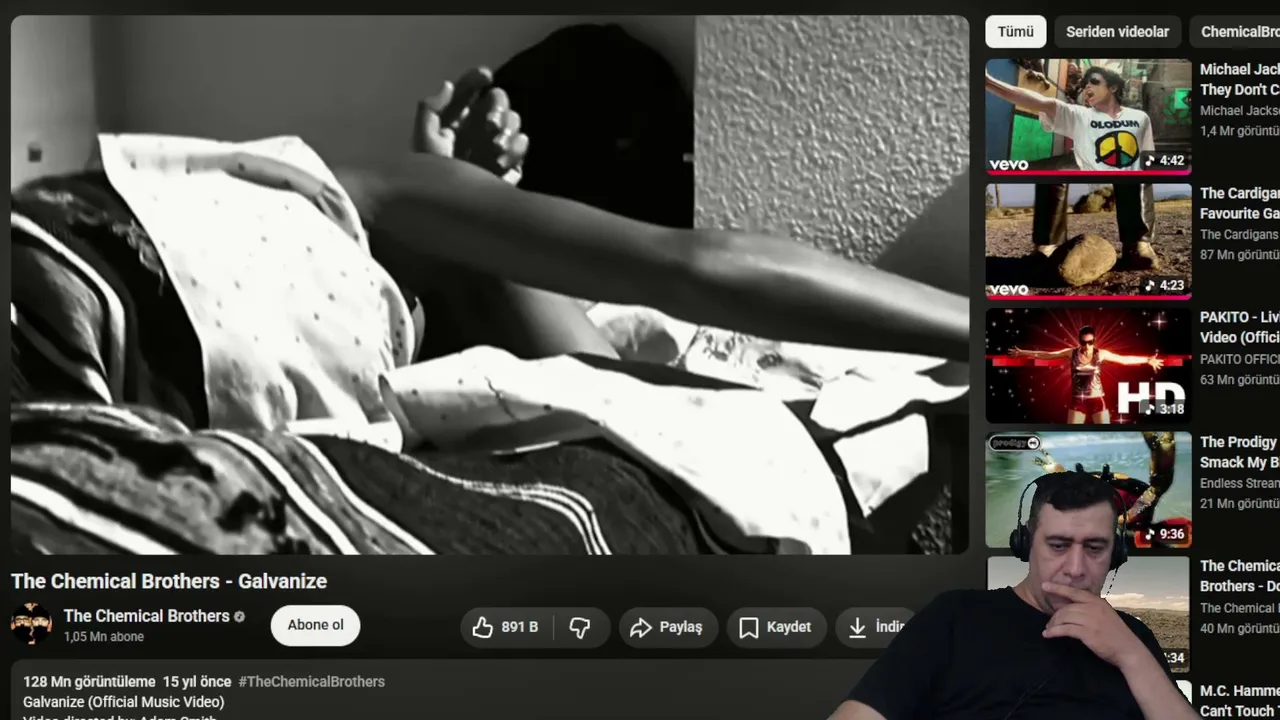Click the "1,4 Mn görünt…" view count
Viewport: 1280px width, 720px height.
coord(1240,131)
